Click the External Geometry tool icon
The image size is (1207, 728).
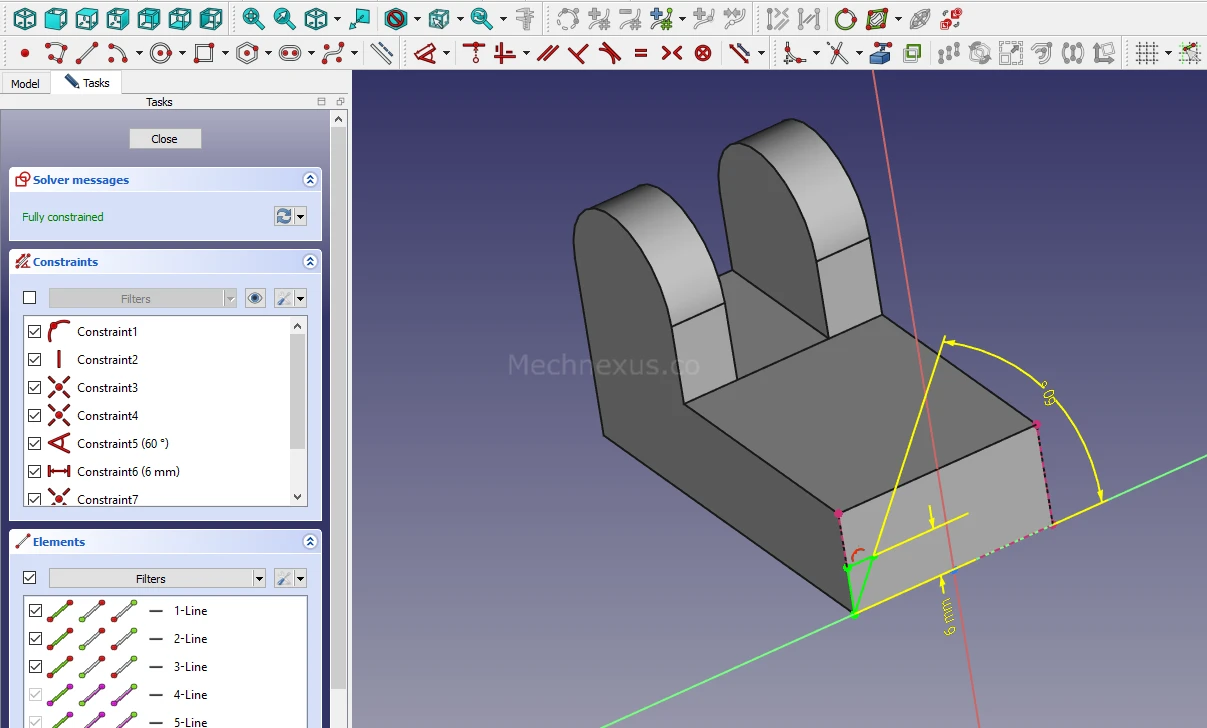click(x=880, y=53)
